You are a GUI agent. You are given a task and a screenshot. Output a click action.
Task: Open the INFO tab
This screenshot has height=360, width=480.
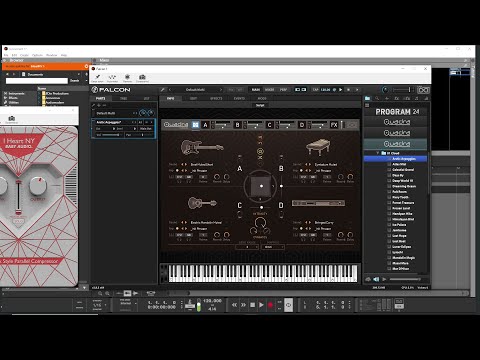(170, 99)
